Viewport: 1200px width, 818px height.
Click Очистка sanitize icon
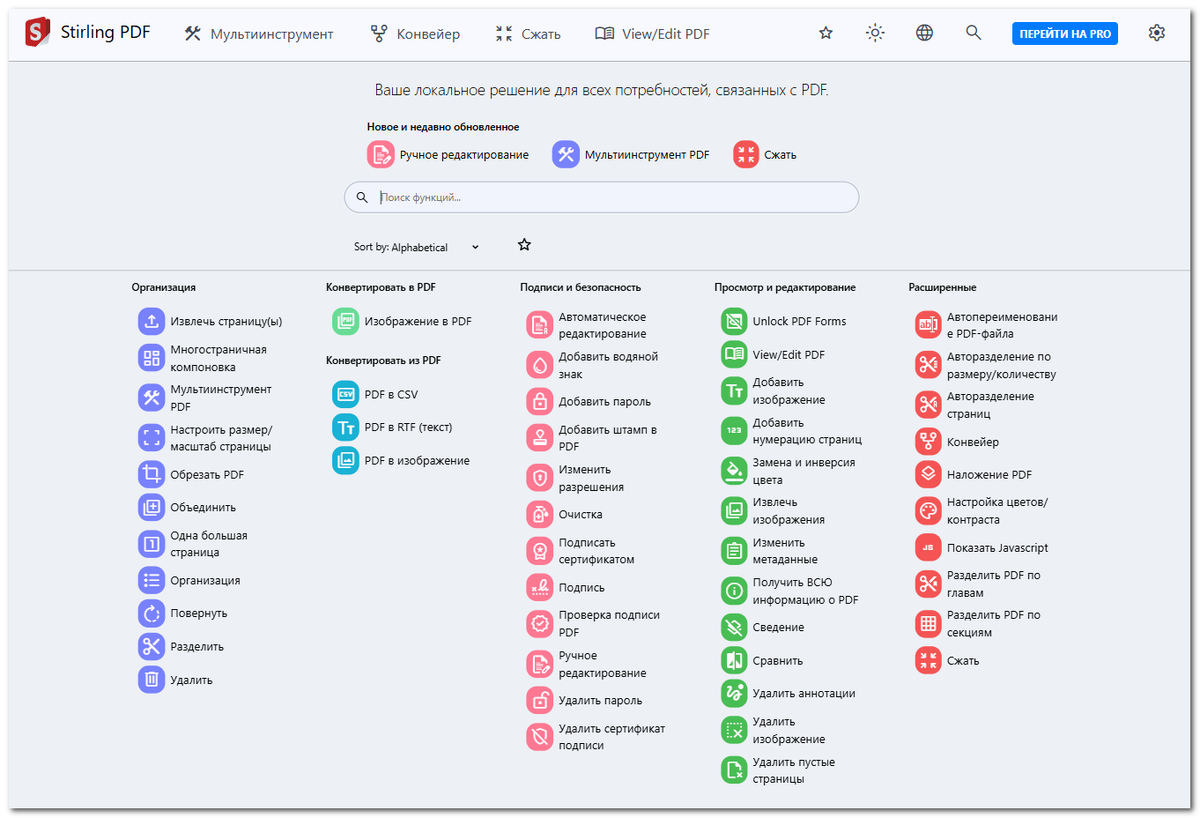[540, 514]
